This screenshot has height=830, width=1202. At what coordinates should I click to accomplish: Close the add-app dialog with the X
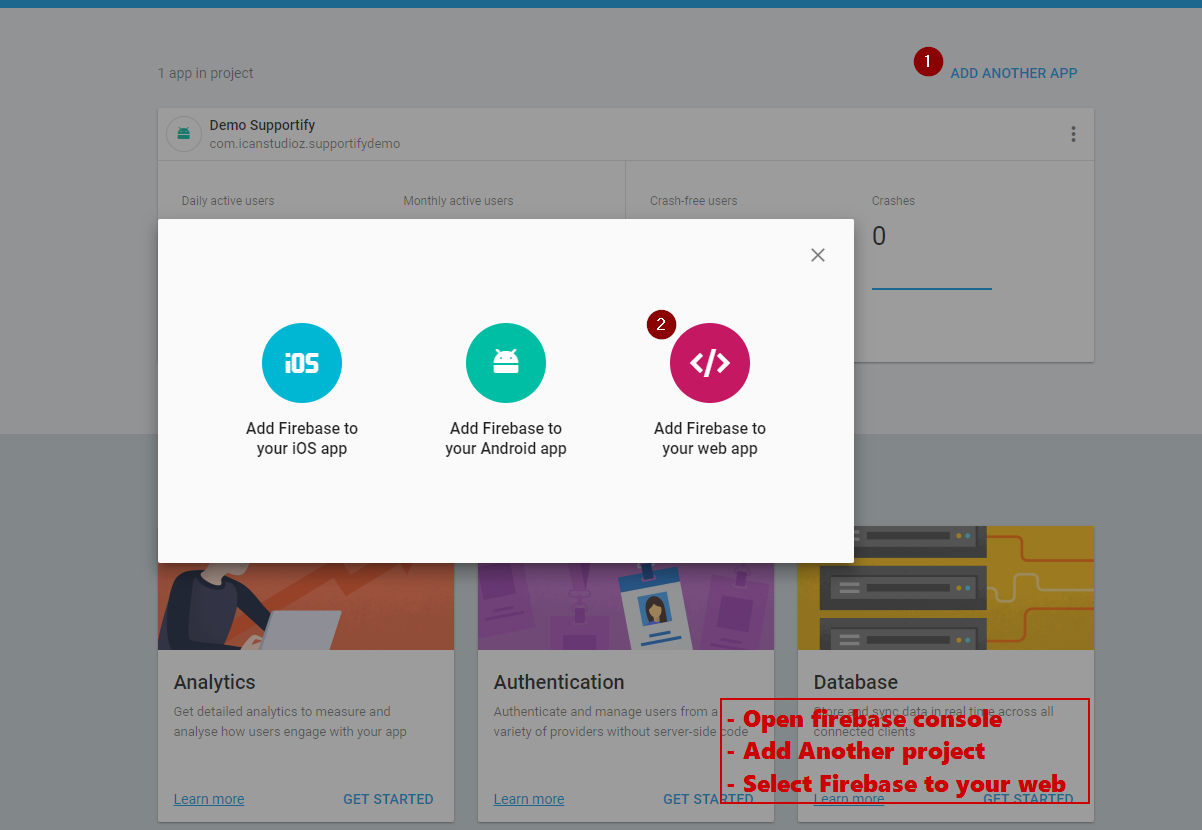point(818,255)
